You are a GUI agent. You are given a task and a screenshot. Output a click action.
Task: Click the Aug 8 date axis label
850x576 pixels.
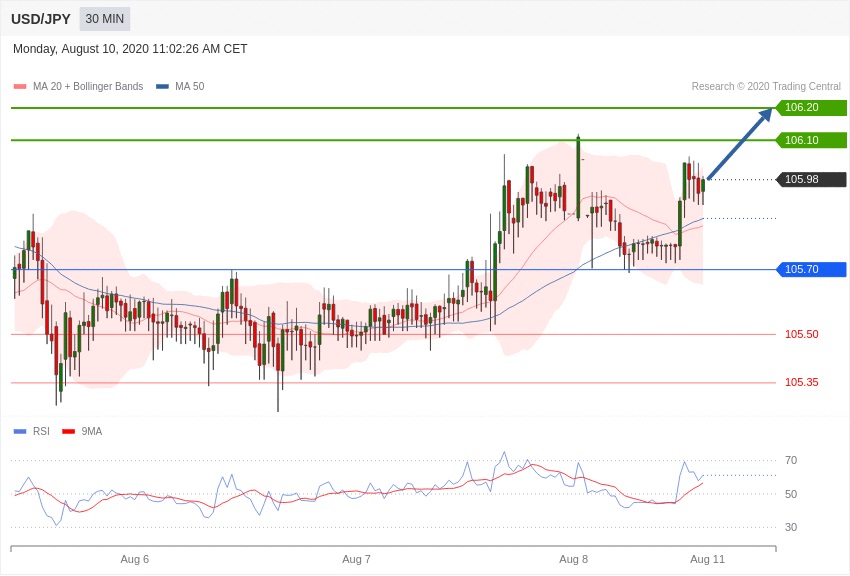pos(574,559)
